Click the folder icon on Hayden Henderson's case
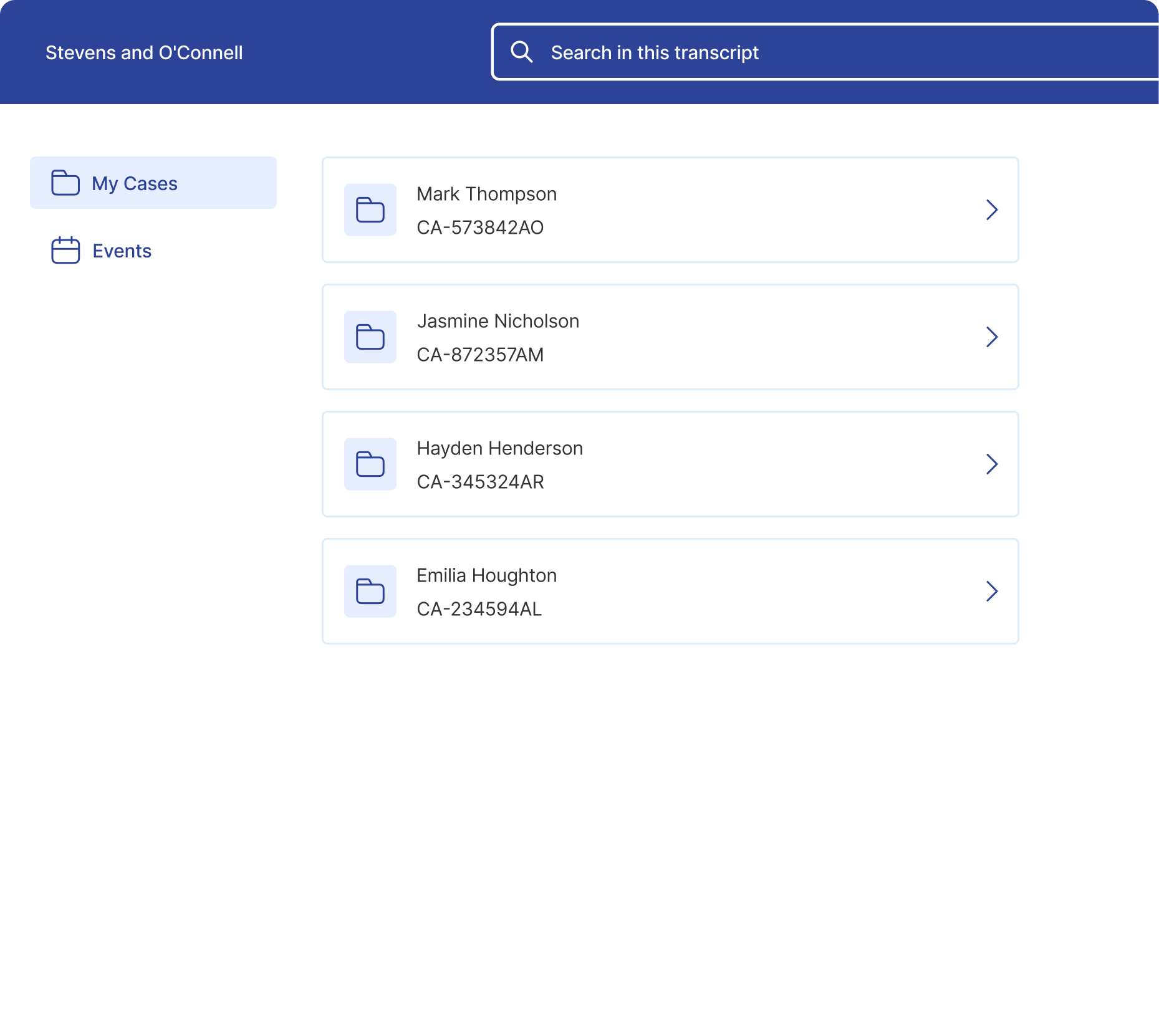This screenshot has width=1159, height=1036. click(x=370, y=464)
